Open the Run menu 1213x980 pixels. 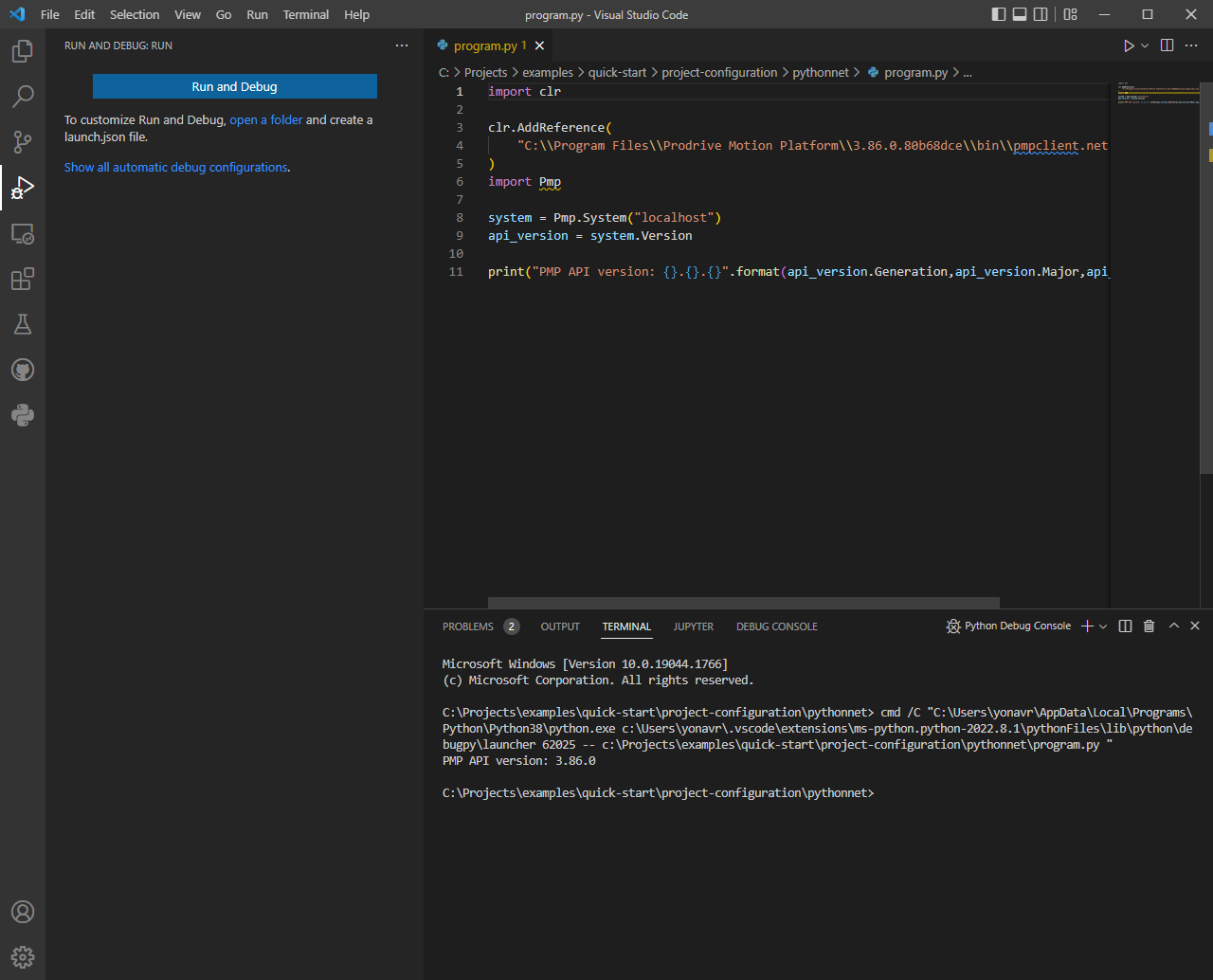coord(257,14)
